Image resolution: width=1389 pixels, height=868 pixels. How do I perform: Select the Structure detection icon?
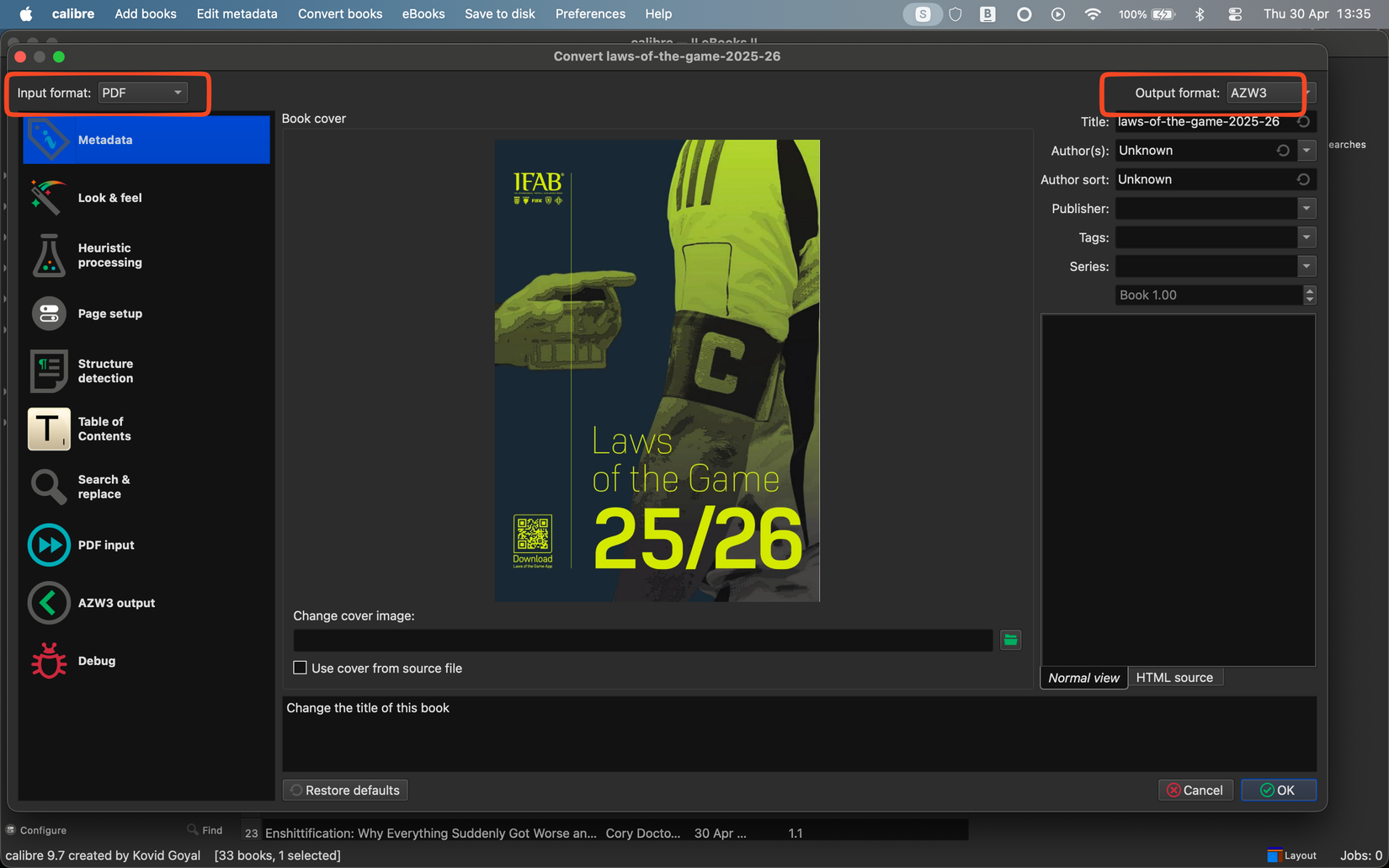48,371
